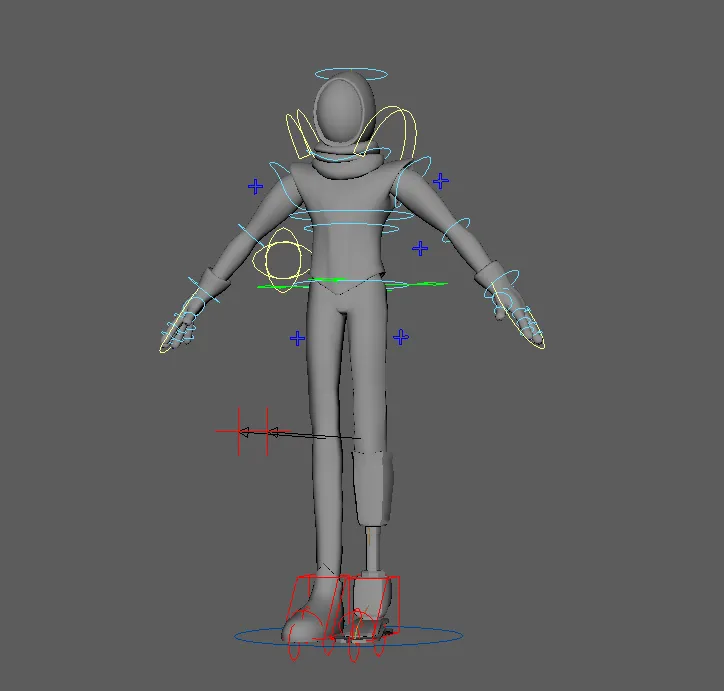
Task: Select light-blue elbow ring on screen-left arm
Action: pyautogui.click(x=251, y=235)
